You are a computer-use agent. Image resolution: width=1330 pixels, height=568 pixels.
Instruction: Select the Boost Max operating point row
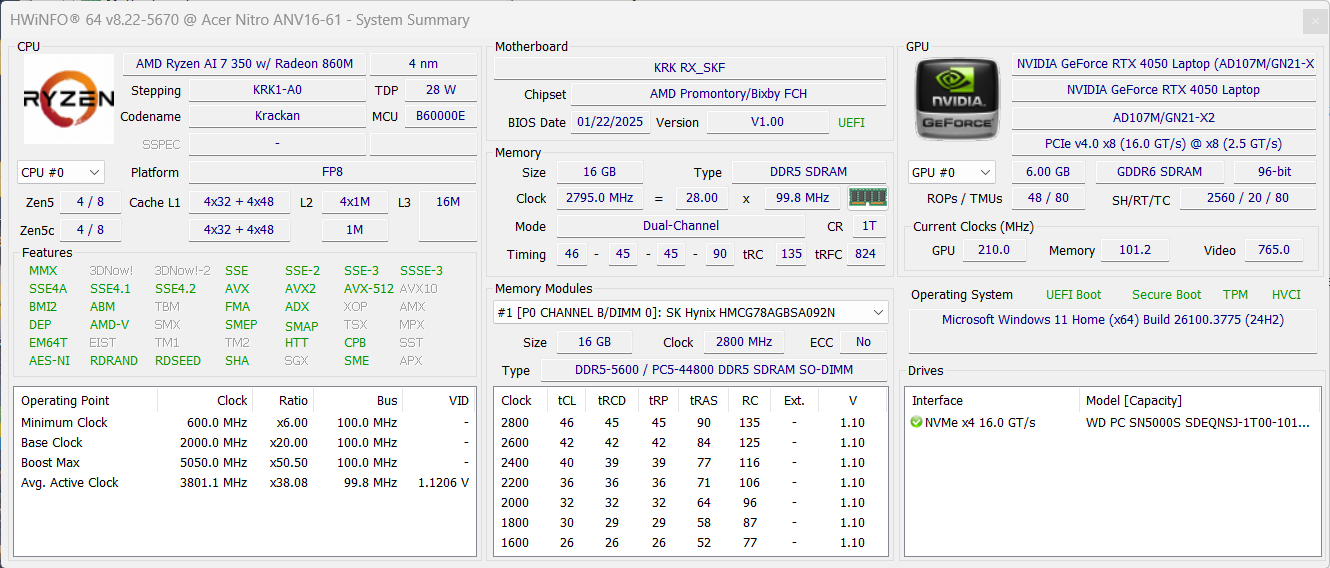245,463
